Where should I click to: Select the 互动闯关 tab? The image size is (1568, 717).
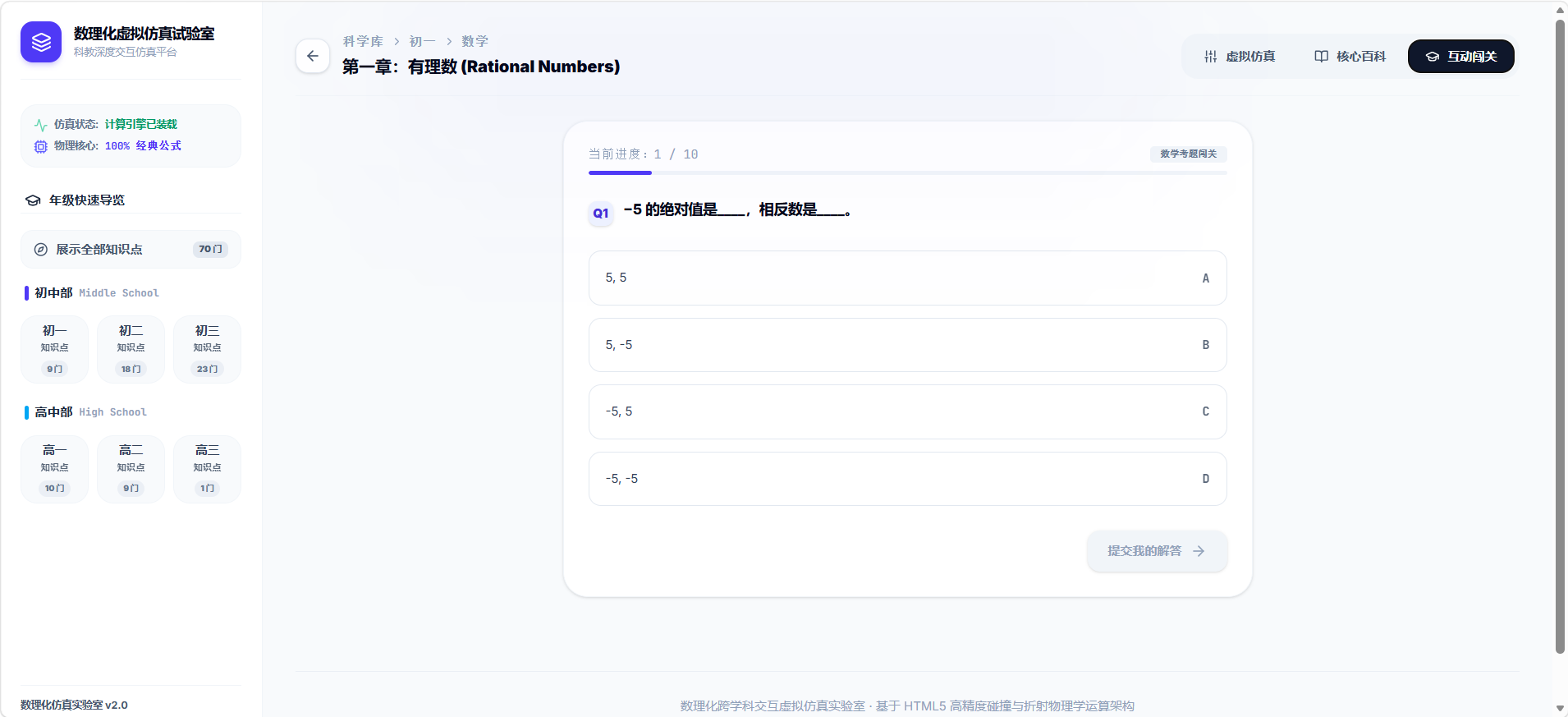(x=1461, y=57)
